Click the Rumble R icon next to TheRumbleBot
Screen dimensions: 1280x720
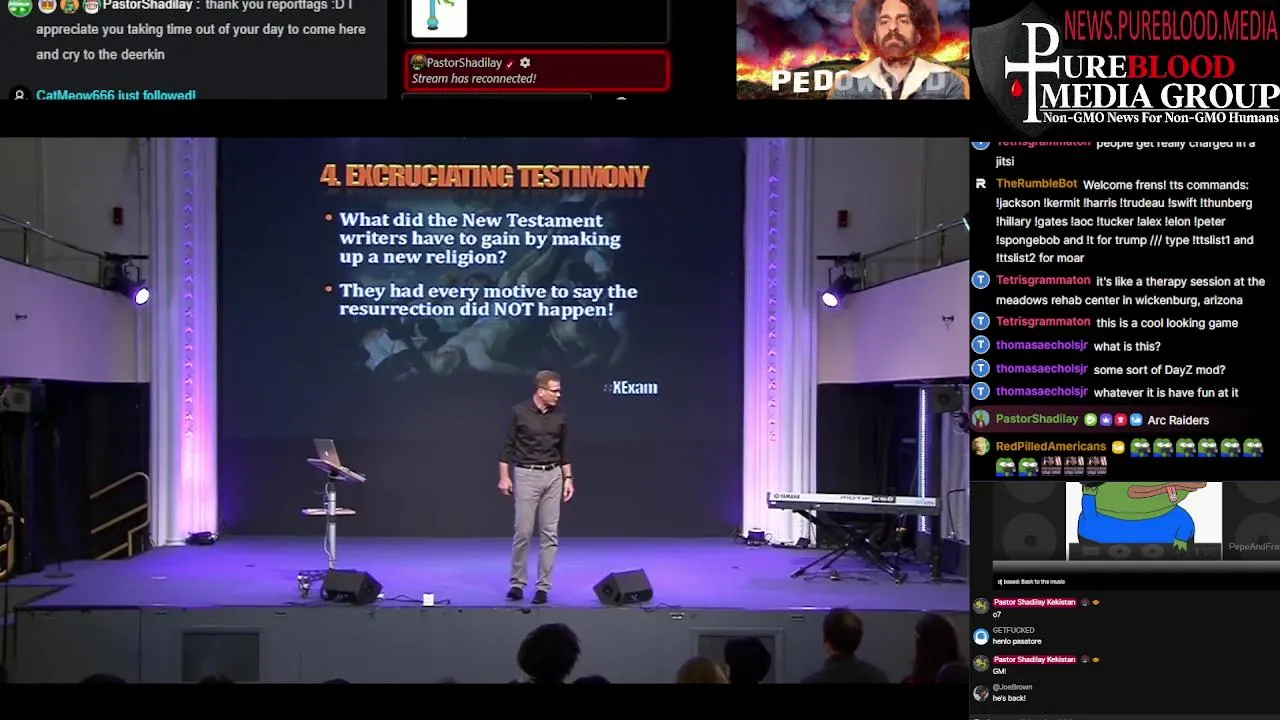coord(981,184)
